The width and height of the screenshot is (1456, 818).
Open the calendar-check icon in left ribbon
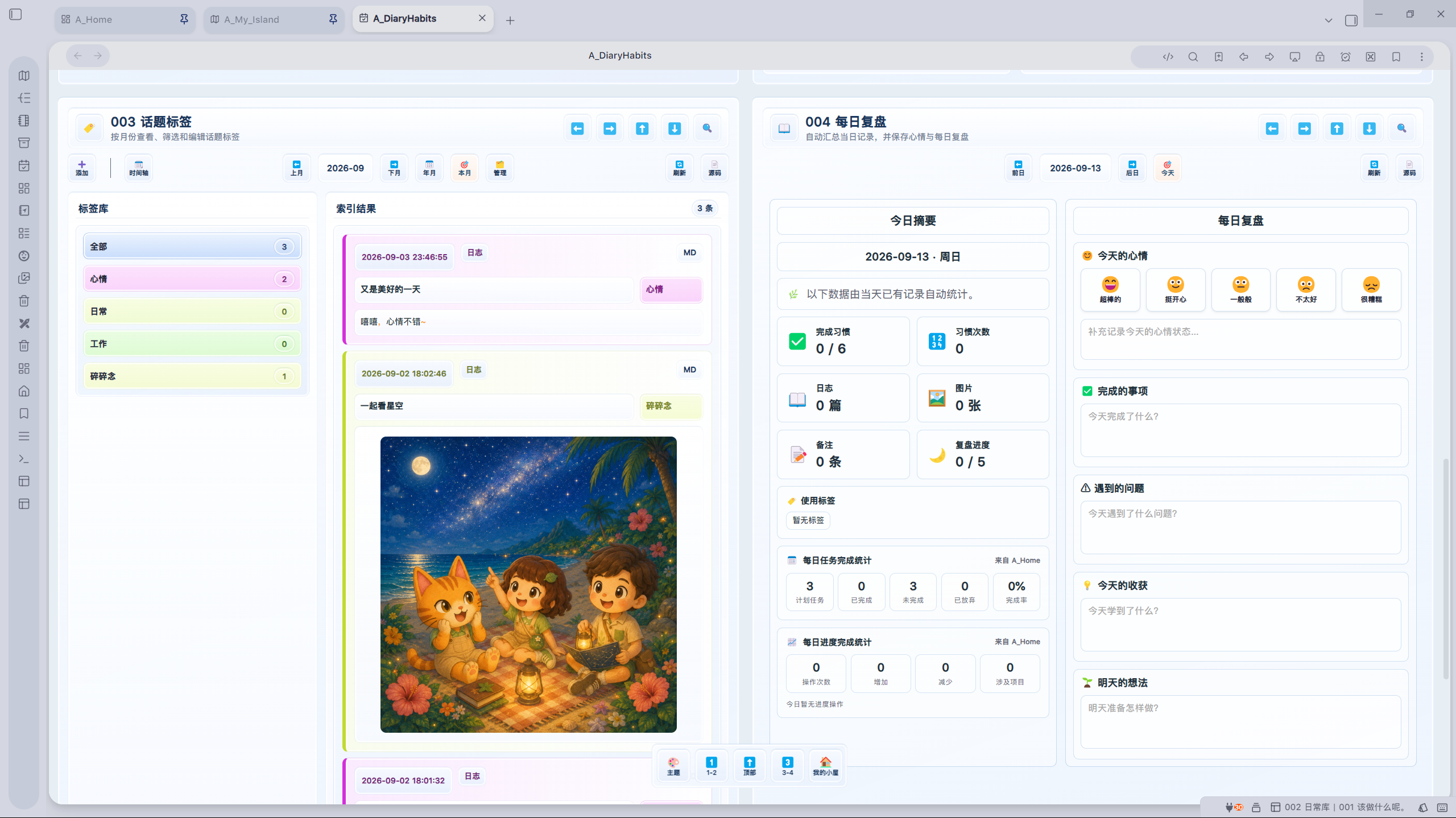tap(24, 165)
